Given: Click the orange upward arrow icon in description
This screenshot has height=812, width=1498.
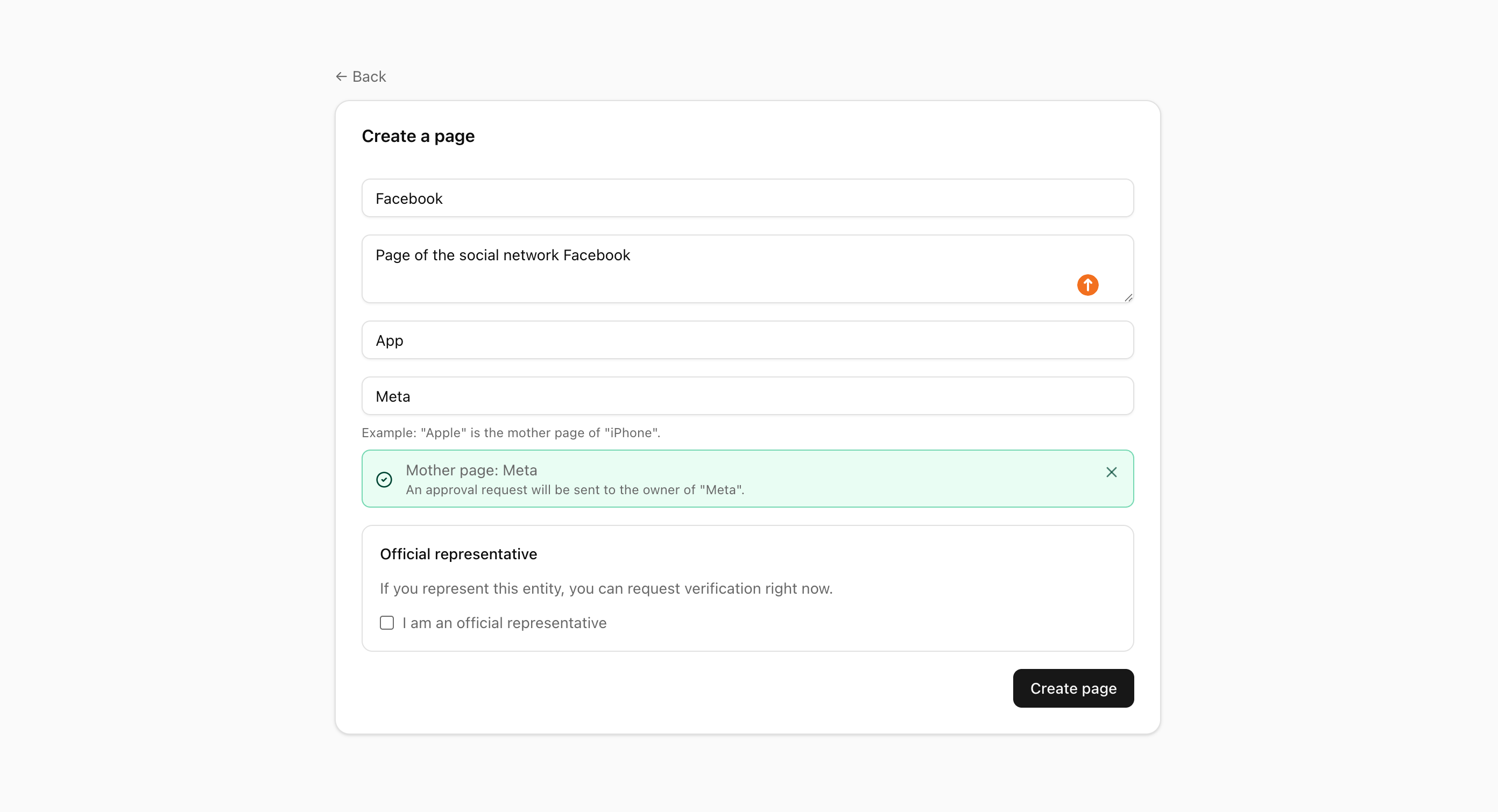Looking at the screenshot, I should click(1087, 285).
